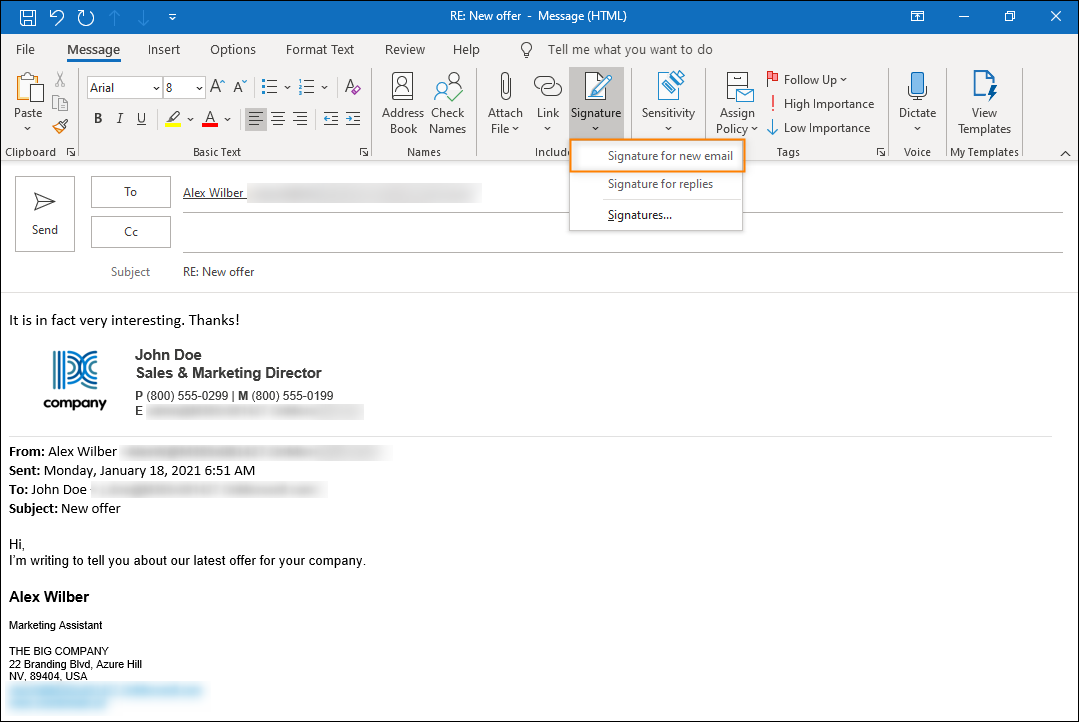Toggle italic formatting
The image size is (1079, 722).
[x=119, y=118]
